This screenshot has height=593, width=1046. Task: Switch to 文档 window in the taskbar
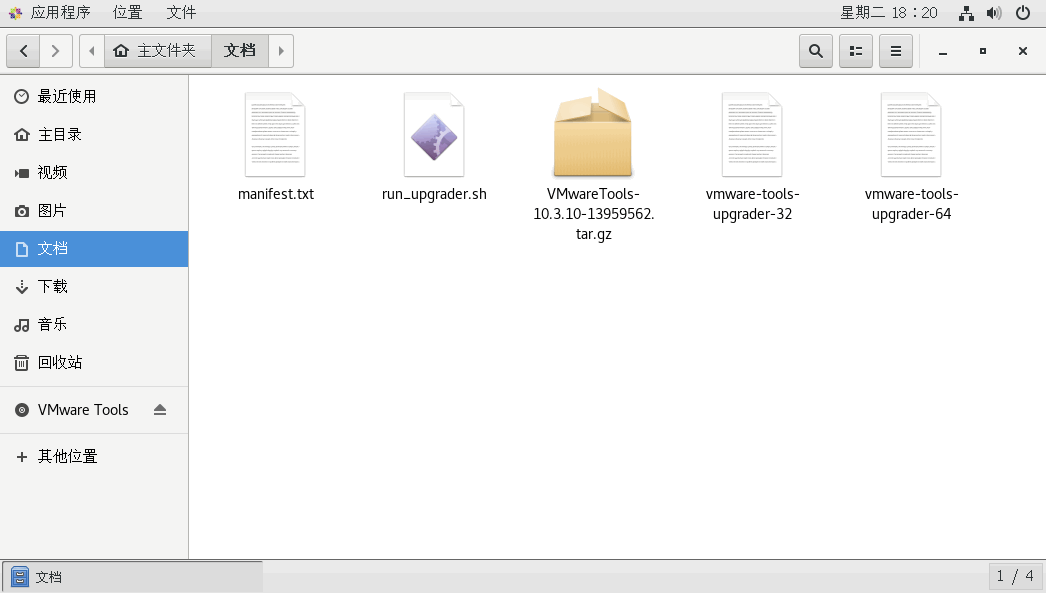click(132, 577)
